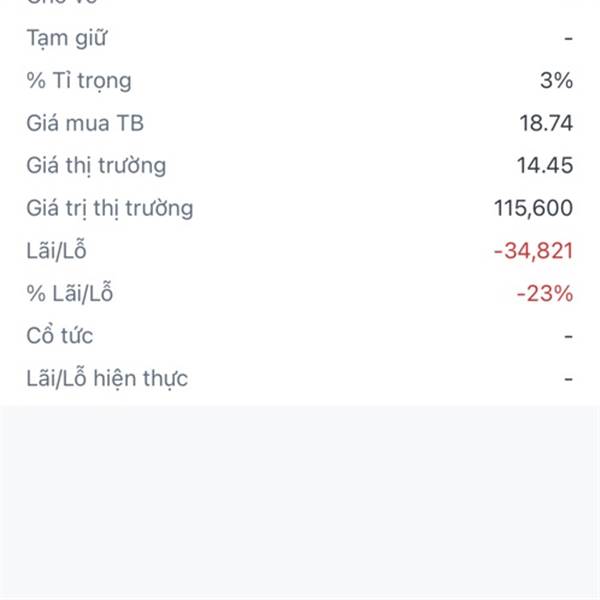Image resolution: width=600 pixels, height=600 pixels.
Task: Click the dash value beside Tạm giữ
Action: point(568,38)
